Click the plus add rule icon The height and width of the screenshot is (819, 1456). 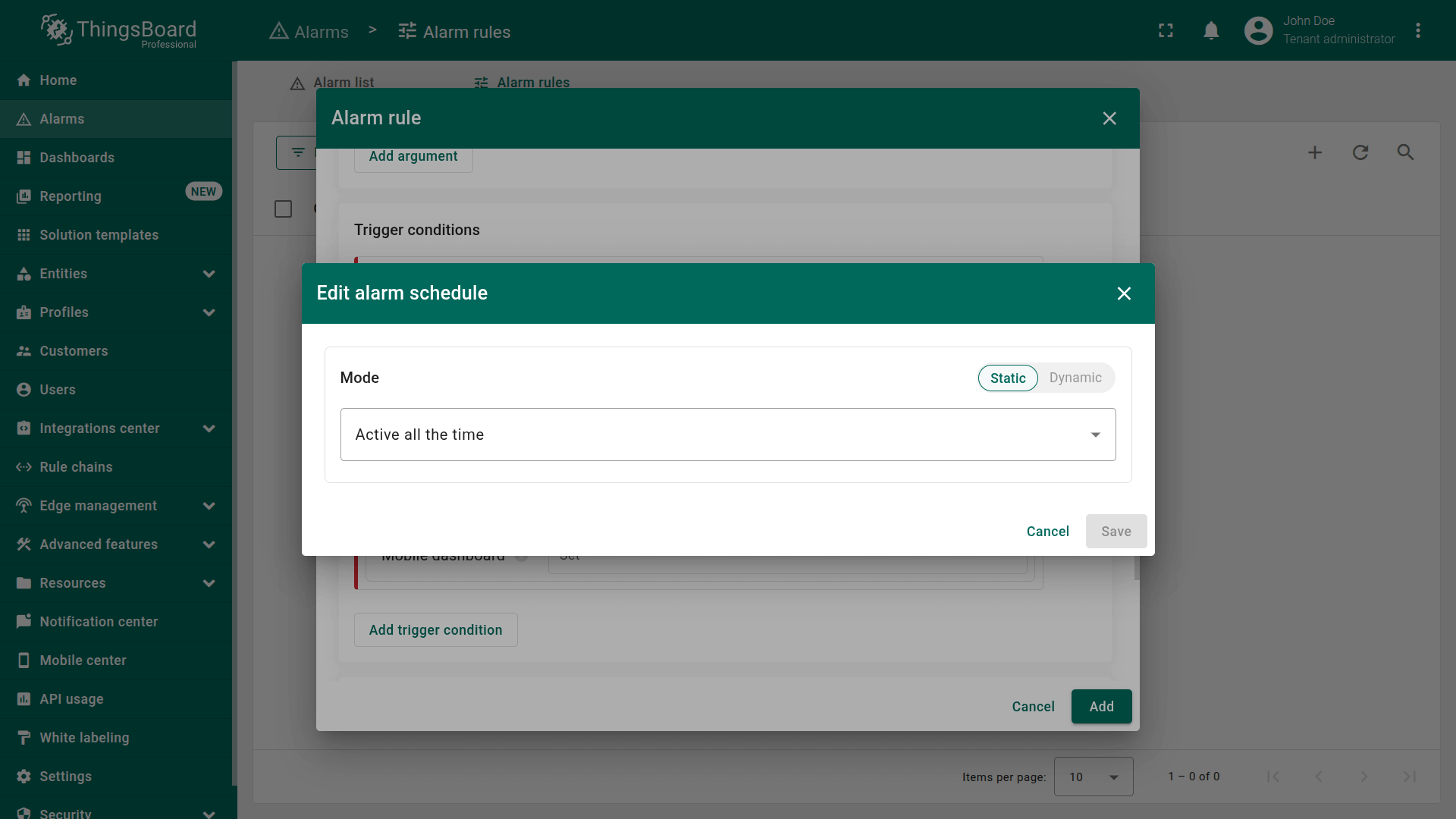click(1315, 152)
